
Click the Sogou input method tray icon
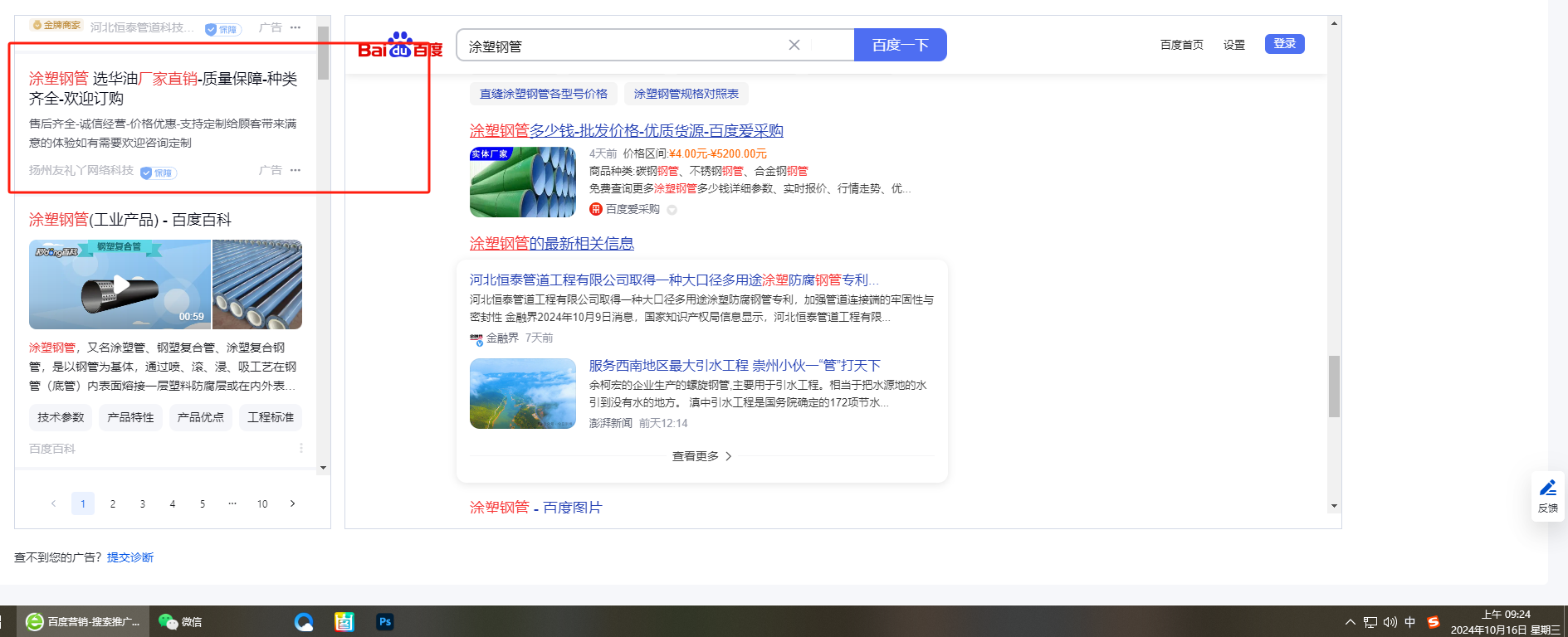[x=1433, y=622]
